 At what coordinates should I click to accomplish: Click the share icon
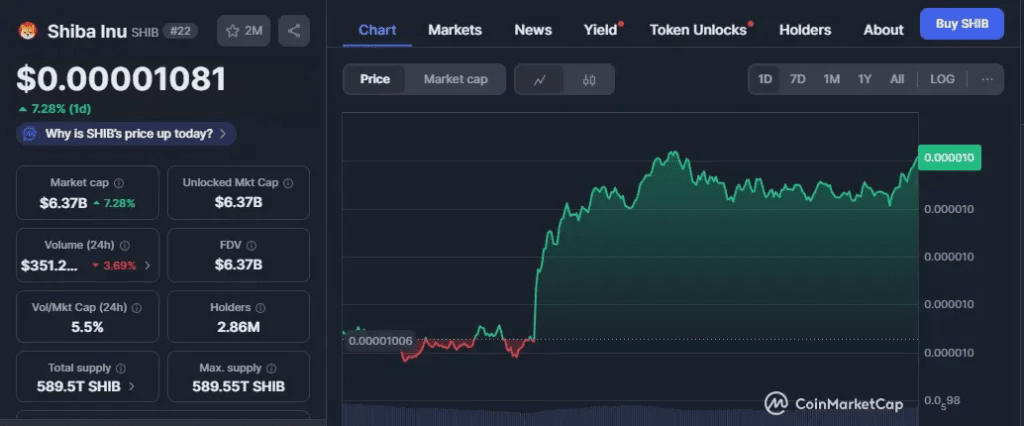point(294,31)
